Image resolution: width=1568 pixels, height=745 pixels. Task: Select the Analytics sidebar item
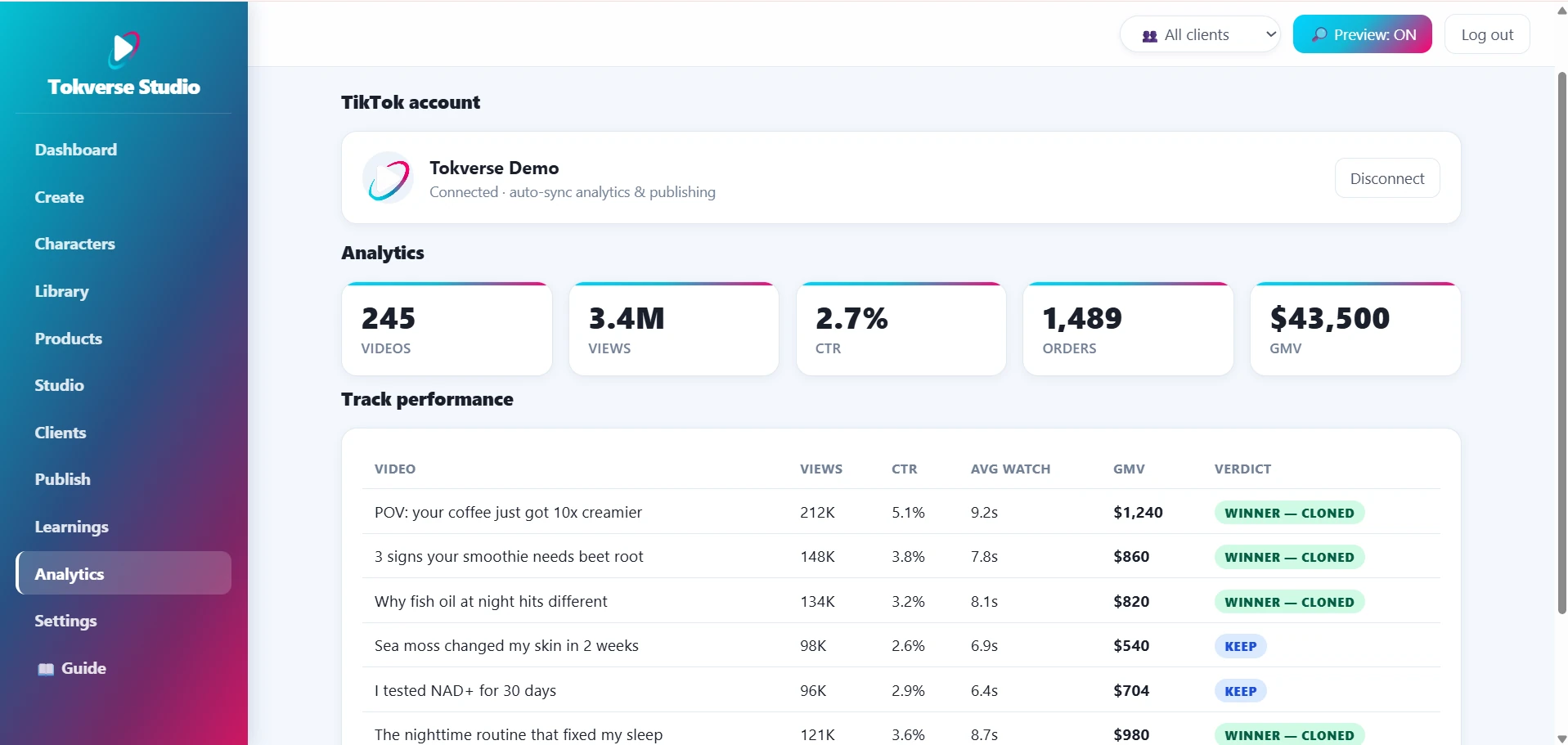pyautogui.click(x=124, y=573)
